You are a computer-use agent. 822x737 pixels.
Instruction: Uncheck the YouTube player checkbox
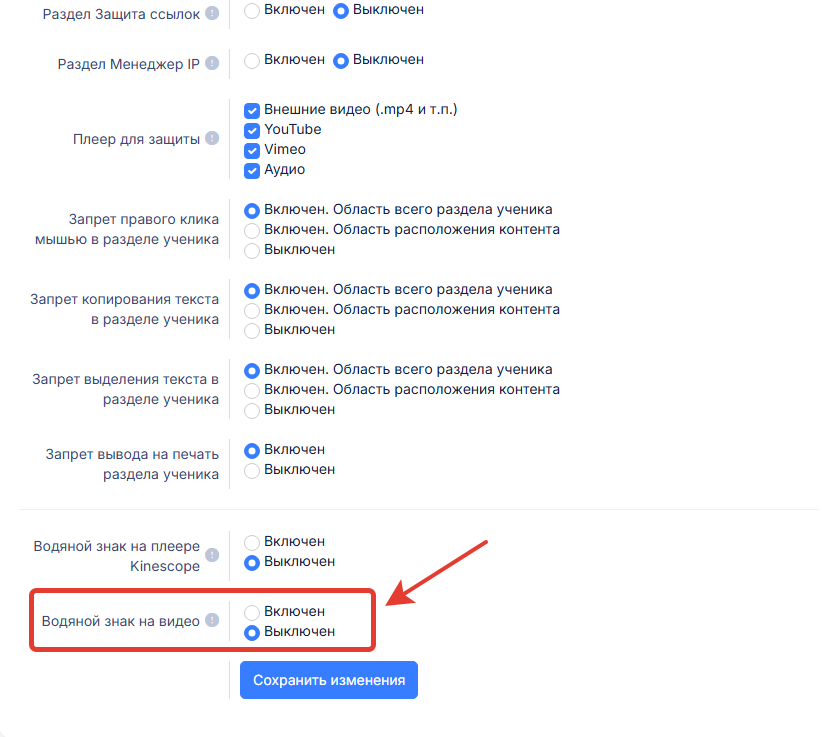(x=252, y=131)
